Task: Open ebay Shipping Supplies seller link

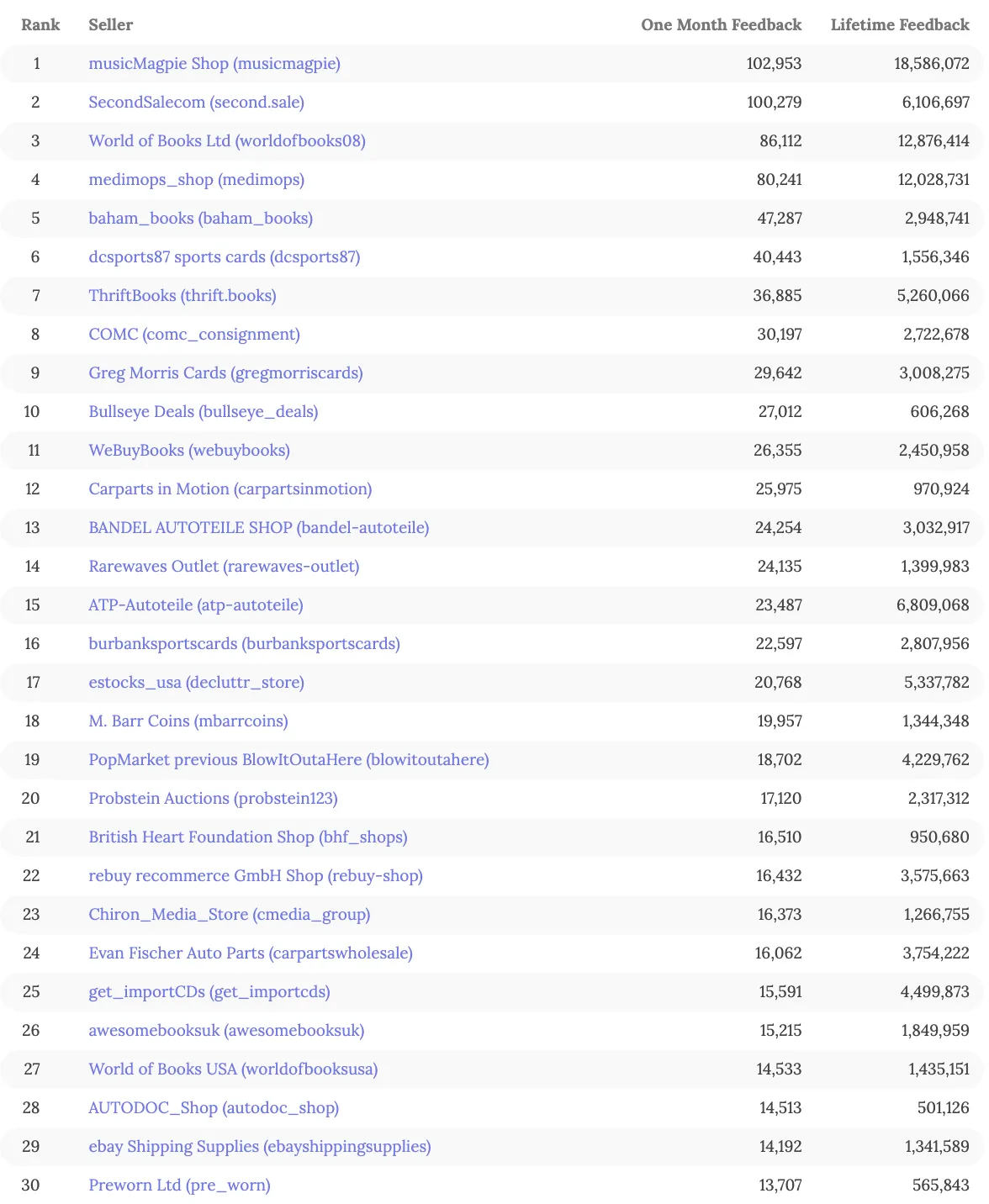Action: (x=260, y=1147)
